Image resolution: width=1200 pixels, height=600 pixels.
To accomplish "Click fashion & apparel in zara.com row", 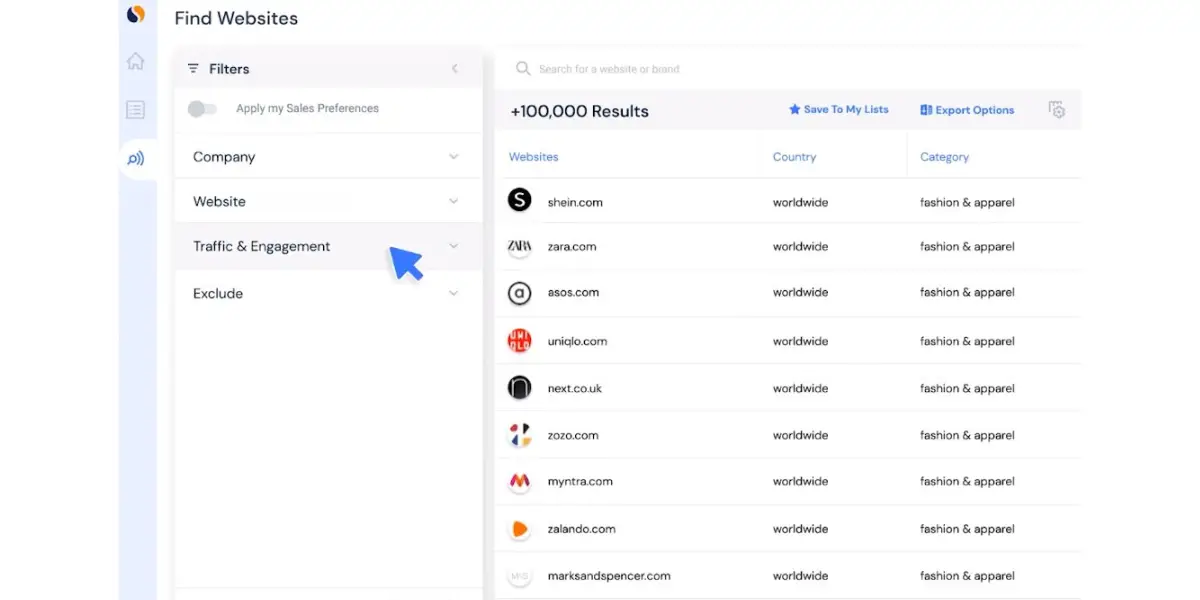I will point(967,247).
